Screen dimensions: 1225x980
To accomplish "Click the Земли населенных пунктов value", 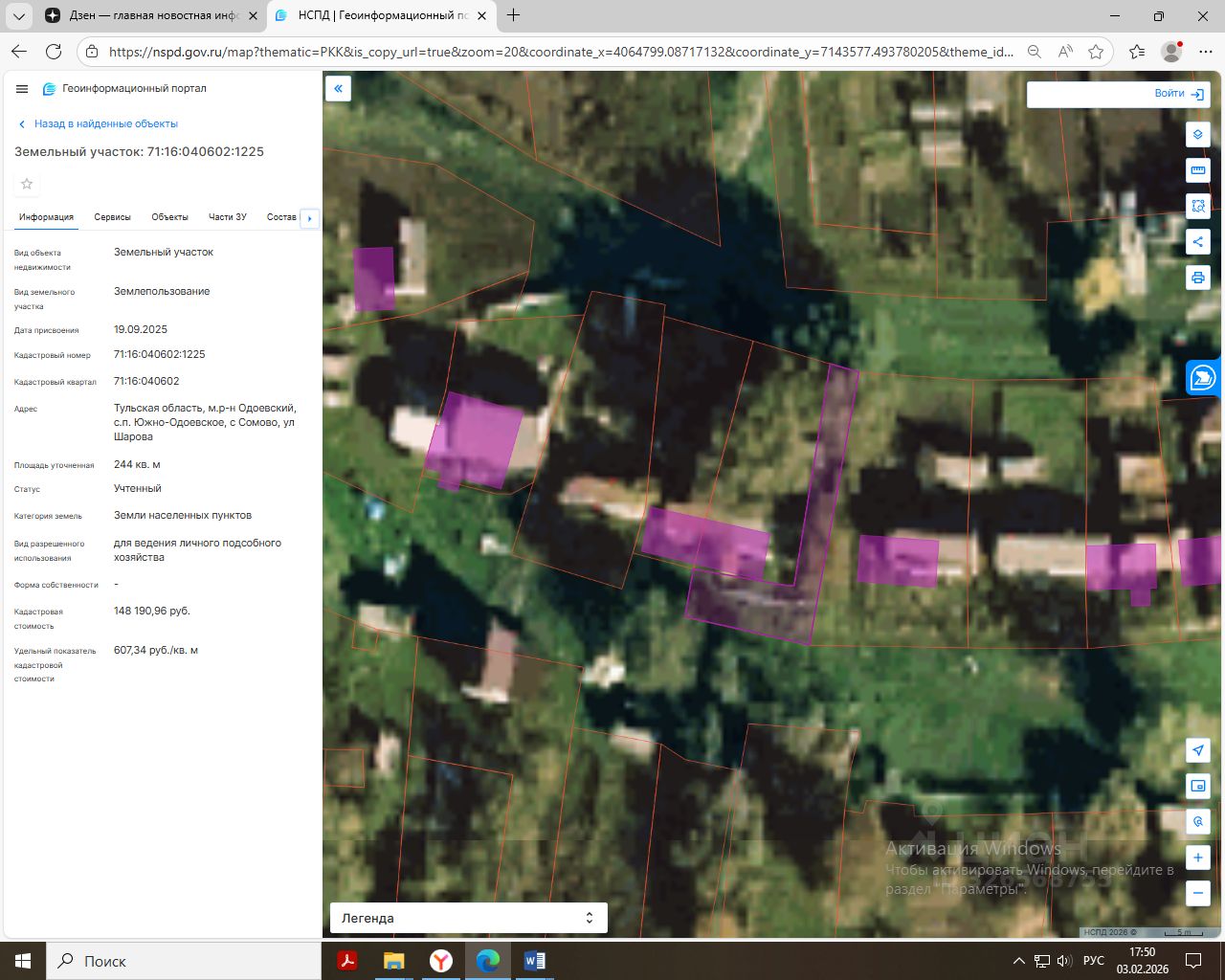I will pos(183,516).
